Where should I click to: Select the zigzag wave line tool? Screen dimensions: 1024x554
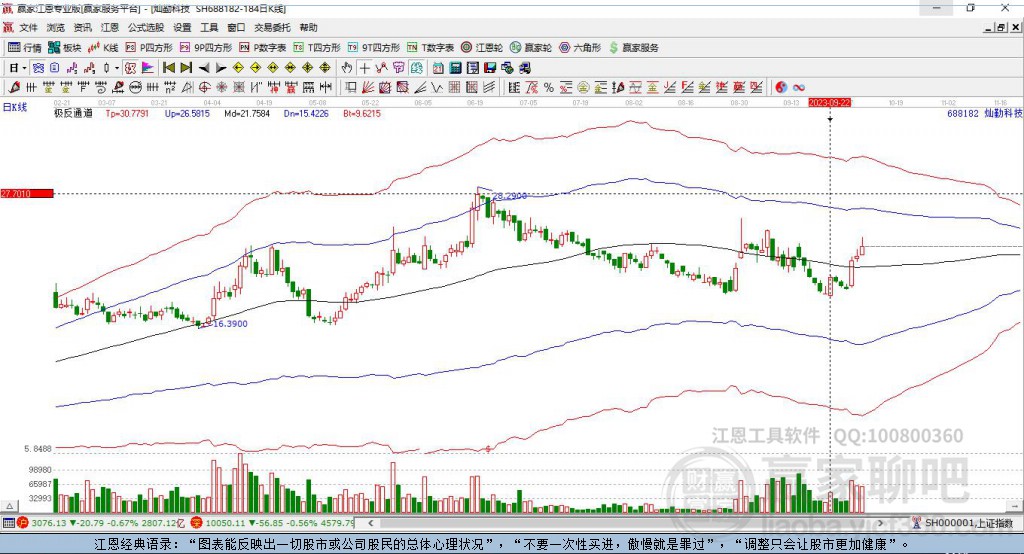pos(437,87)
